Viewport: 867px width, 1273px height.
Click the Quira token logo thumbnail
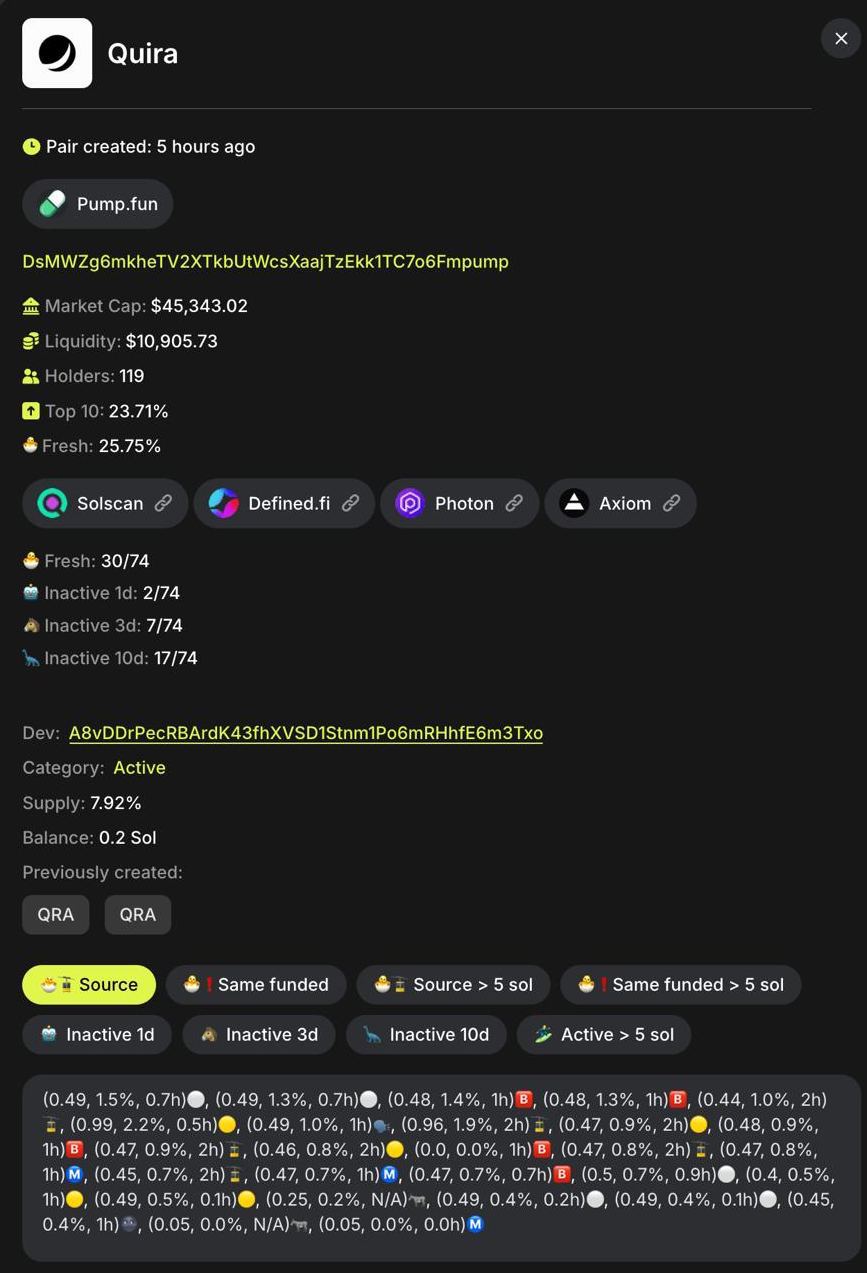click(57, 53)
